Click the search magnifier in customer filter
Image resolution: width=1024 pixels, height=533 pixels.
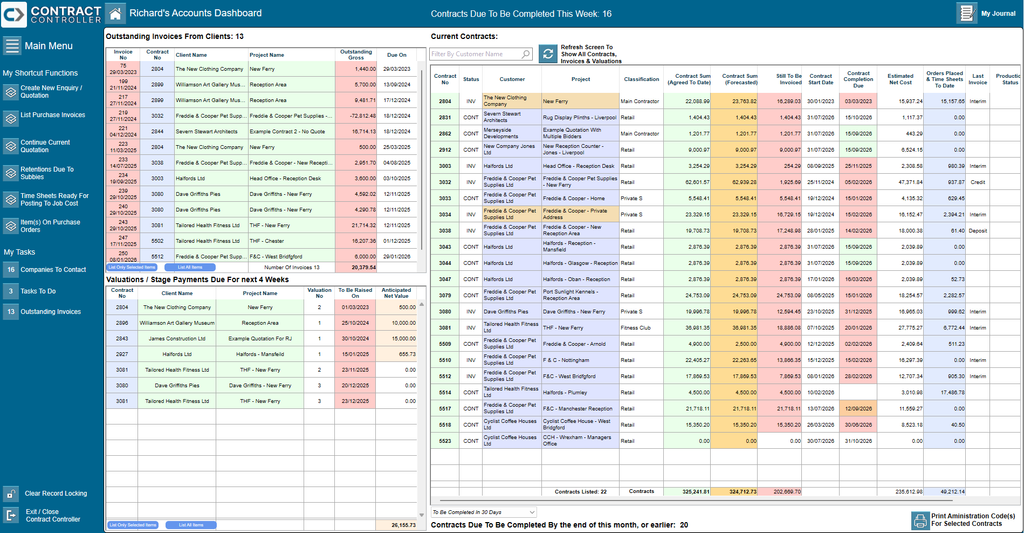pyautogui.click(x=526, y=54)
